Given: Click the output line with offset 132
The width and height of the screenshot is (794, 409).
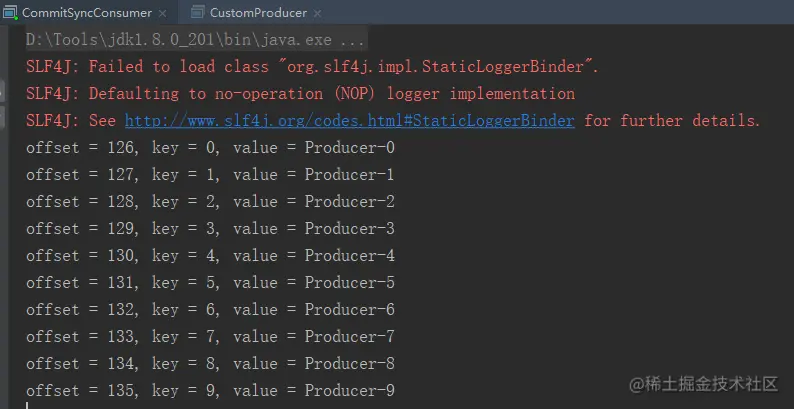Looking at the screenshot, I should [x=210, y=310].
